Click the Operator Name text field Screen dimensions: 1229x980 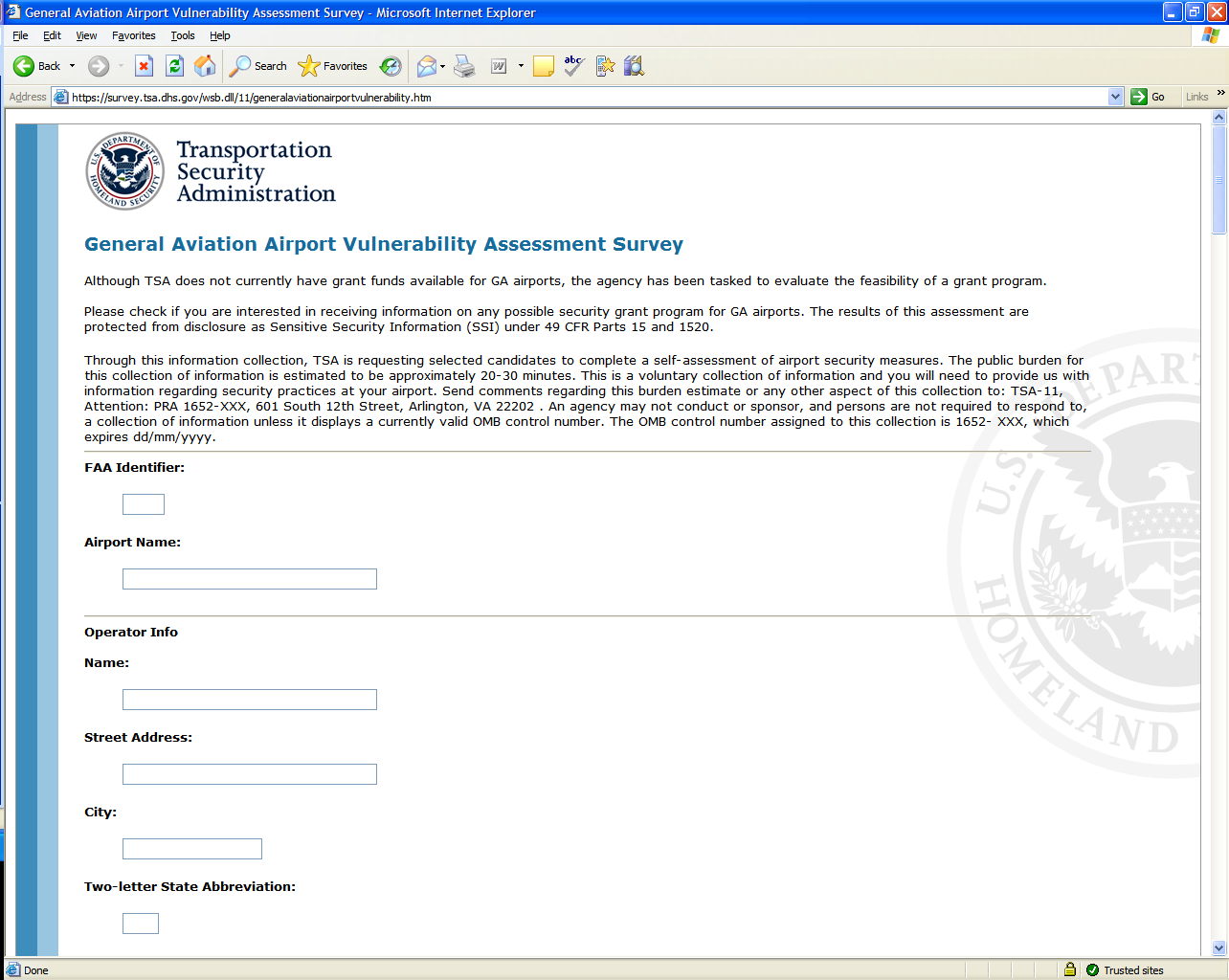(x=250, y=700)
